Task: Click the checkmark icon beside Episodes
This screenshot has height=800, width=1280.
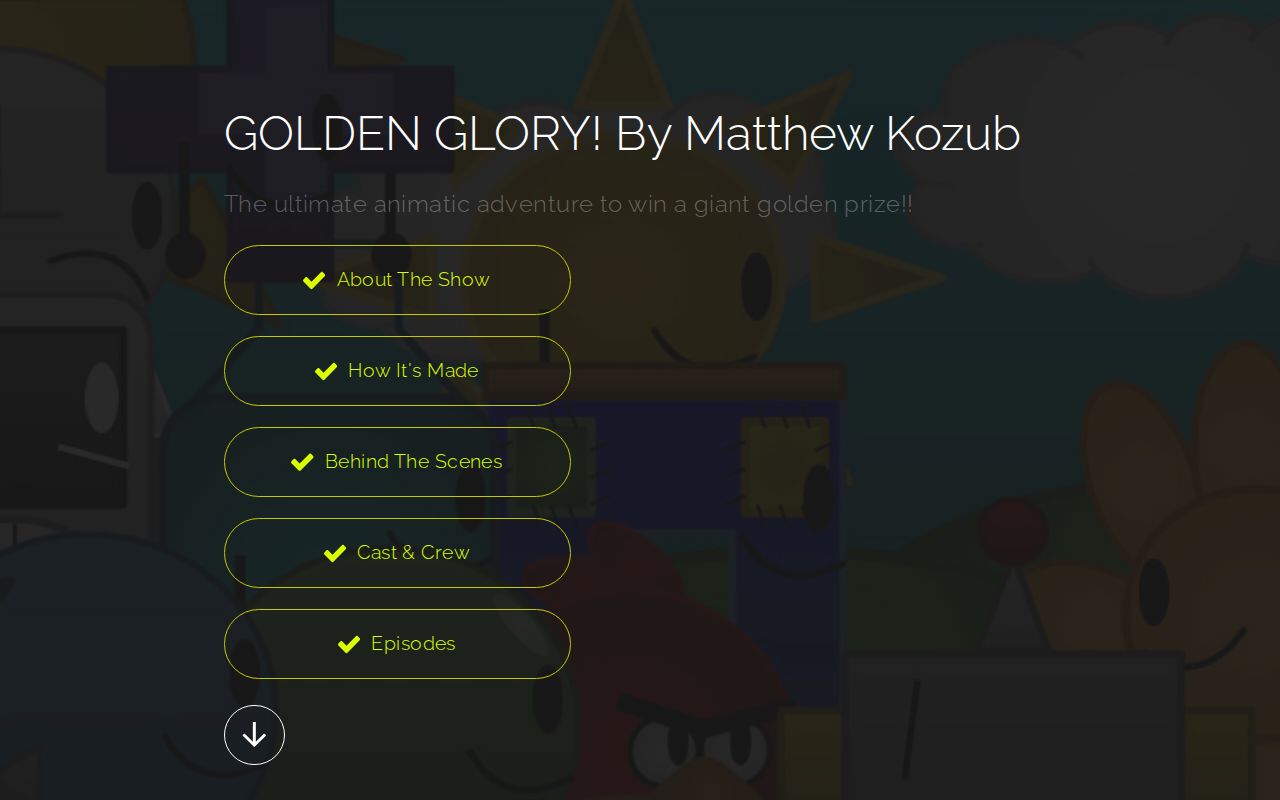Action: (348, 644)
